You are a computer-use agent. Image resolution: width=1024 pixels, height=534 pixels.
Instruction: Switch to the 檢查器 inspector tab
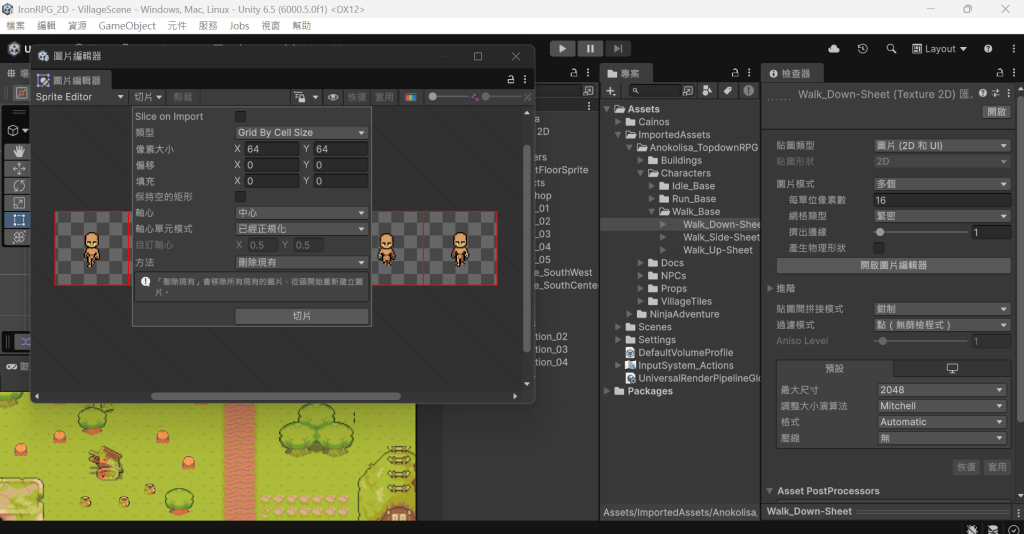790,73
